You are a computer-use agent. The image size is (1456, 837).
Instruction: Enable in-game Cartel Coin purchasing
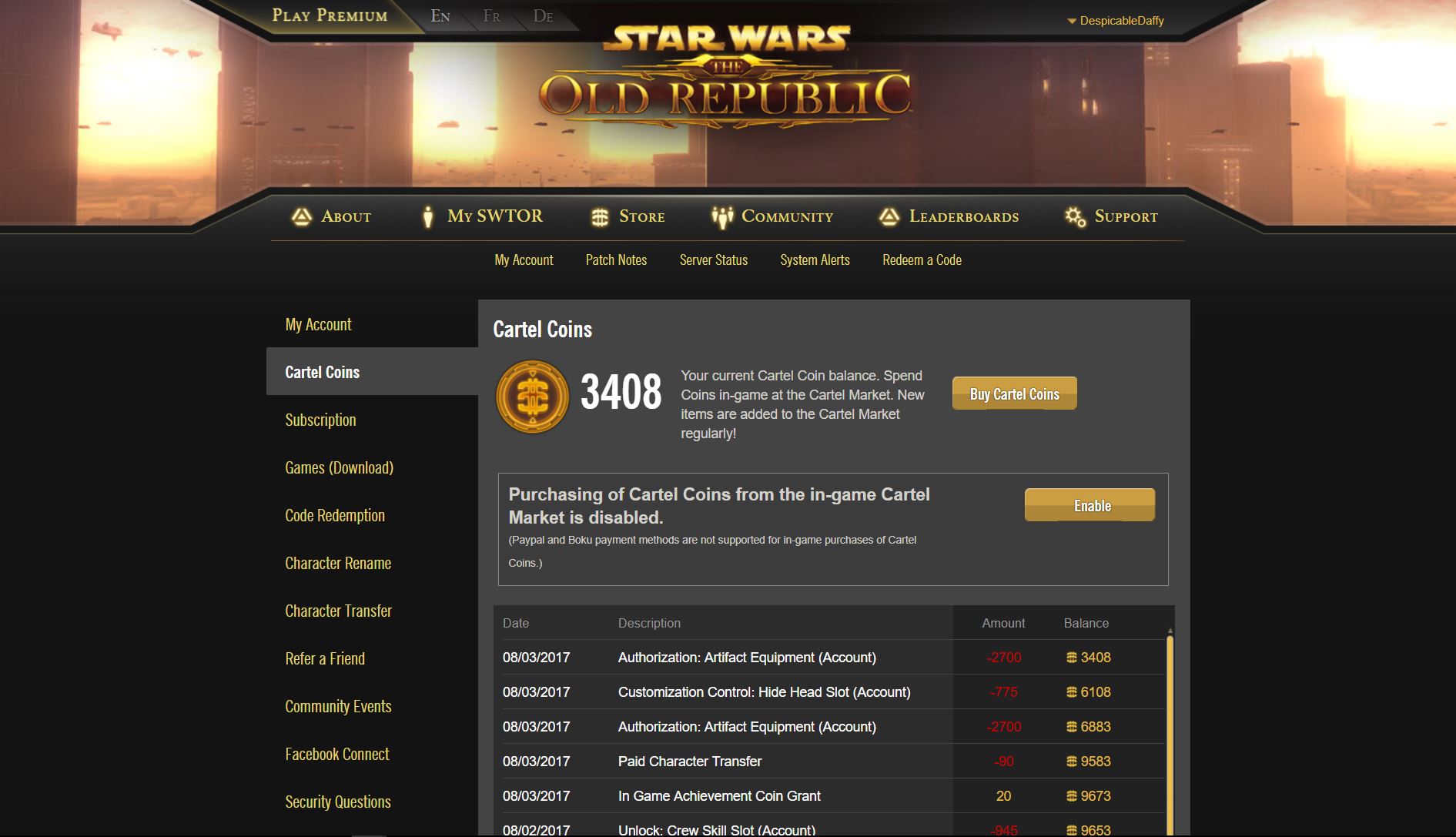(x=1089, y=505)
